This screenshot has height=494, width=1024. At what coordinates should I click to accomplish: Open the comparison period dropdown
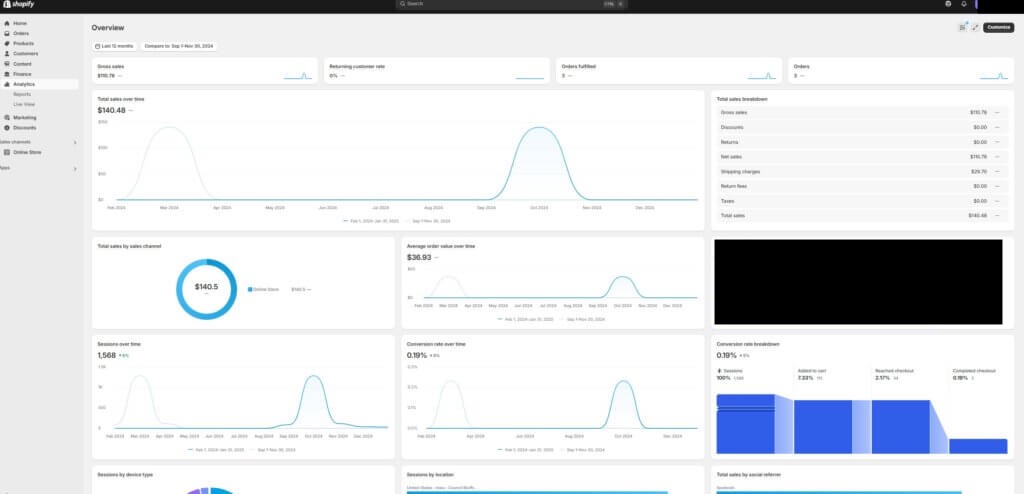(x=179, y=46)
